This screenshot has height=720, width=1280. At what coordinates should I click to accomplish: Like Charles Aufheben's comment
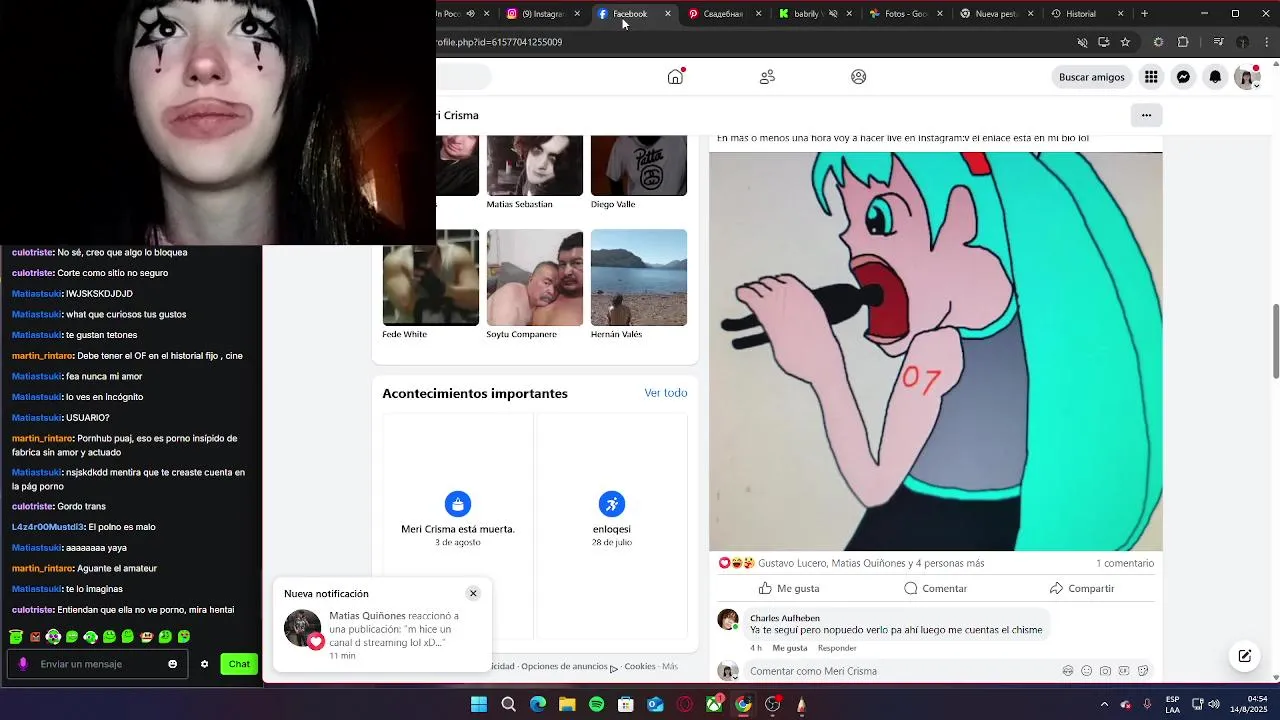point(790,648)
